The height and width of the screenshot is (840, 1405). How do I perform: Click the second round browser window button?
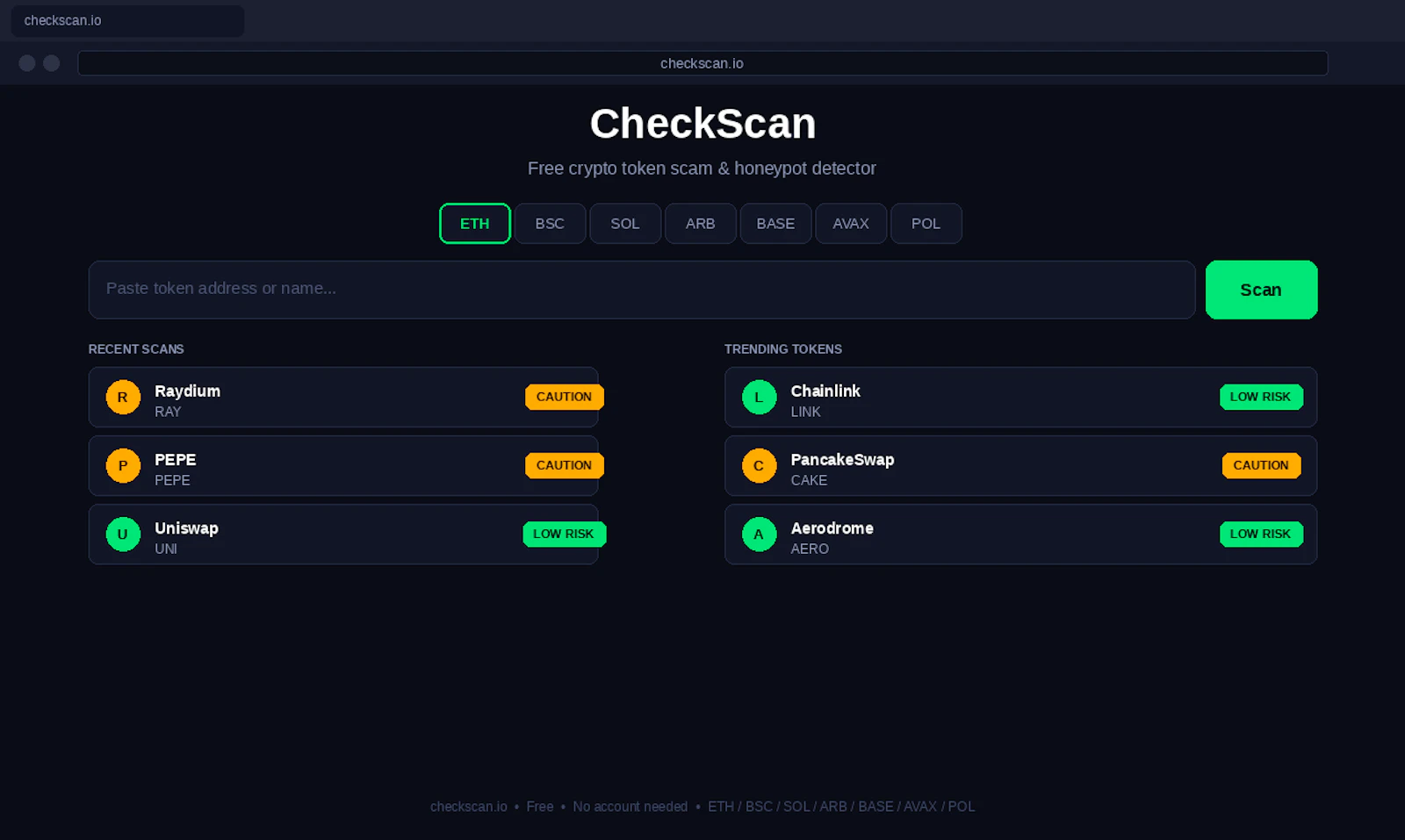click(52, 63)
